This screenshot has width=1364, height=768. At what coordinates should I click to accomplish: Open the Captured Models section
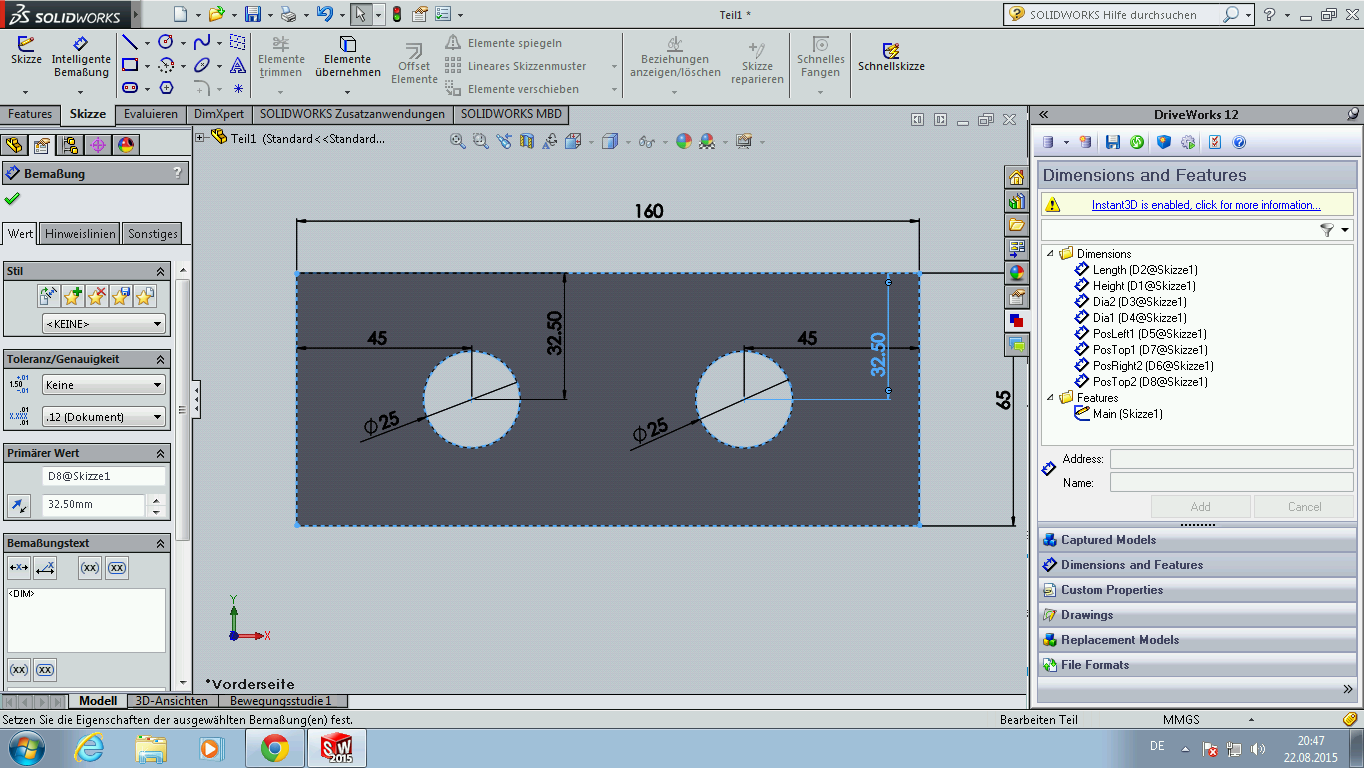[x=1197, y=540]
